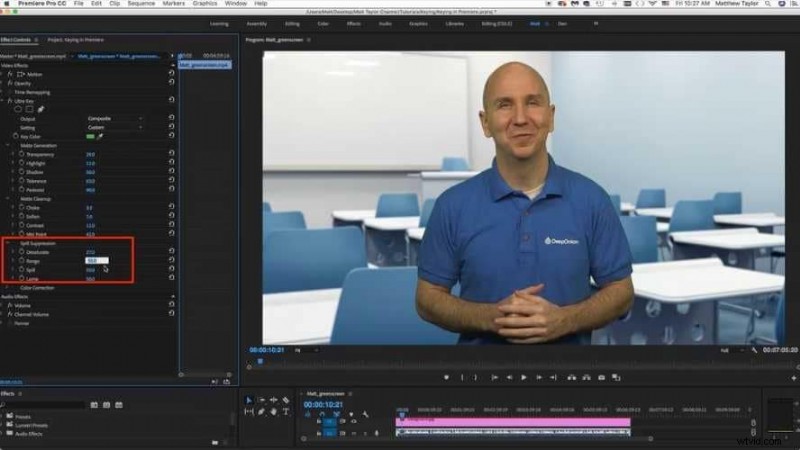This screenshot has height=450, width=800.
Task: Open Program monitor settings wrench
Action: tap(755, 350)
